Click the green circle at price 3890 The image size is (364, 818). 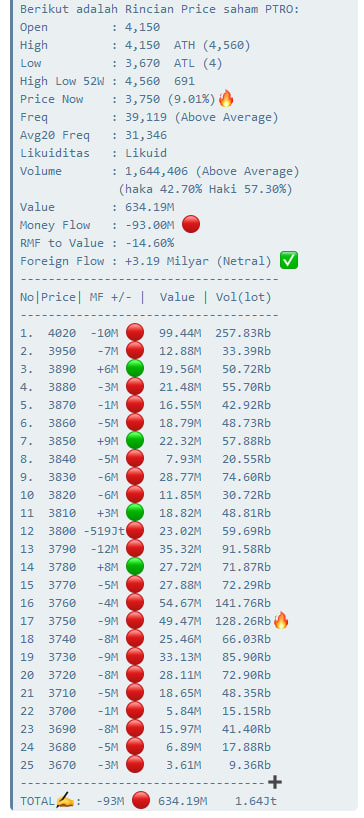coord(135,368)
